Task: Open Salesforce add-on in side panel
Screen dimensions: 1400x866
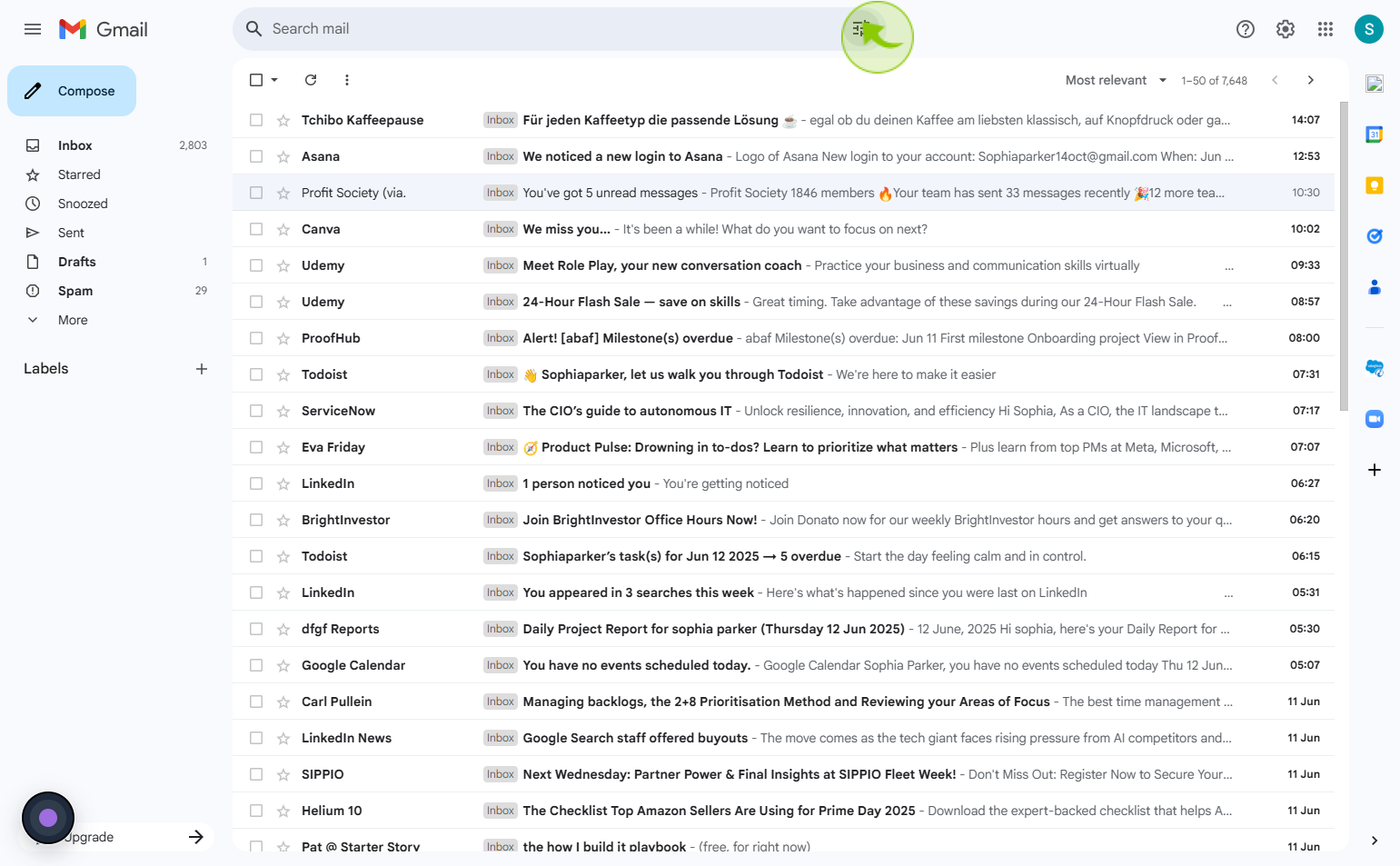Action: tap(1375, 368)
